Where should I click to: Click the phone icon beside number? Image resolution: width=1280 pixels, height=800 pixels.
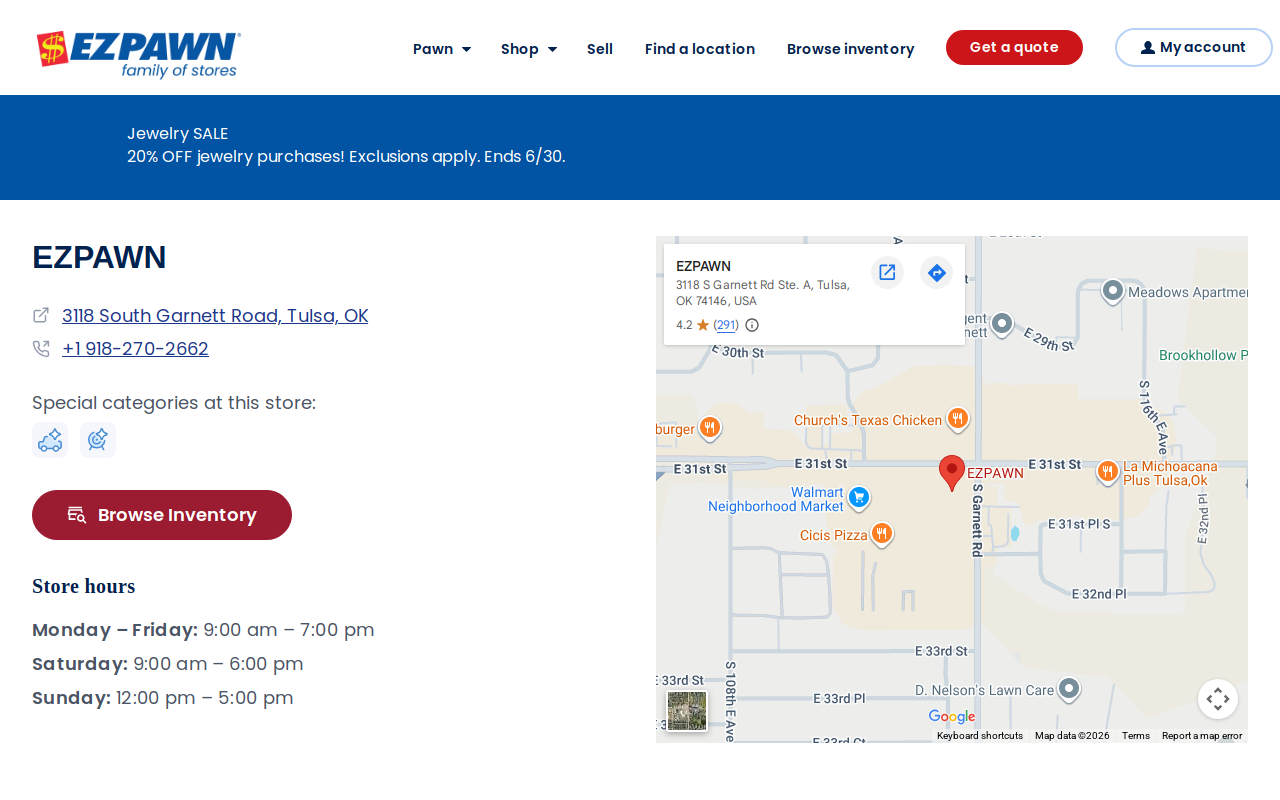pos(41,349)
